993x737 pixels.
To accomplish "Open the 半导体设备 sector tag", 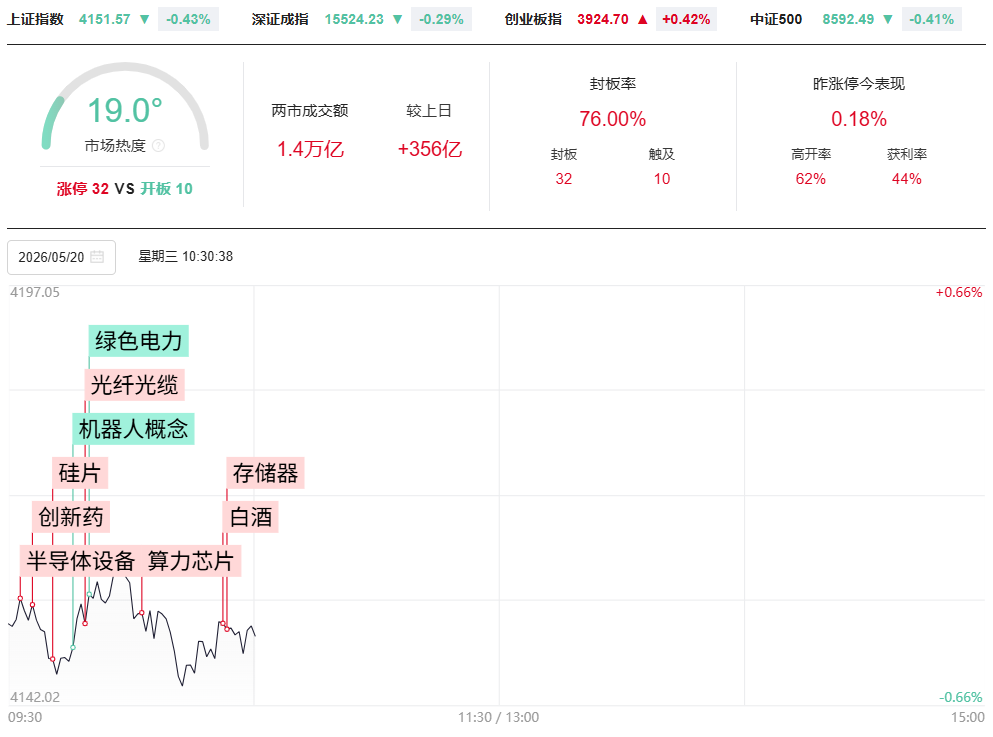I will [80, 561].
